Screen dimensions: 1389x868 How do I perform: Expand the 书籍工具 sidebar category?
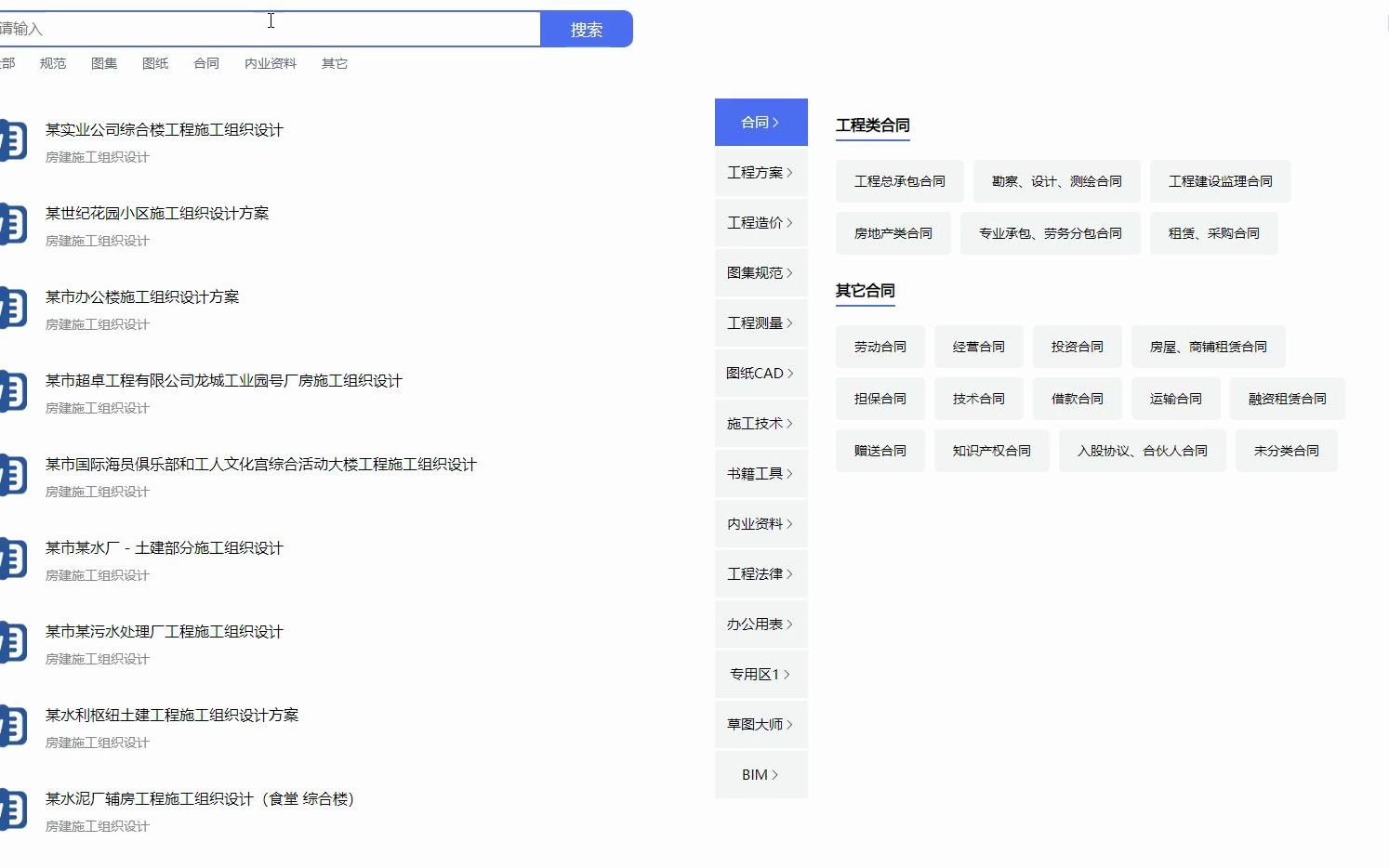pos(761,474)
